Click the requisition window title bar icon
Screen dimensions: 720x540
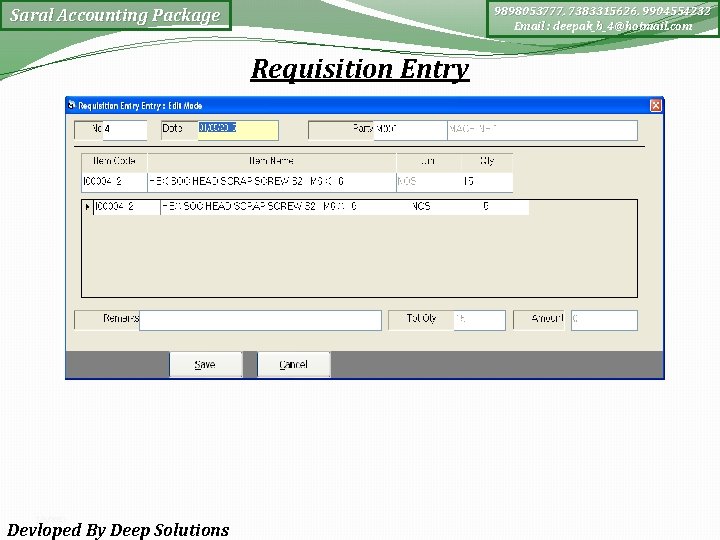pos(71,105)
